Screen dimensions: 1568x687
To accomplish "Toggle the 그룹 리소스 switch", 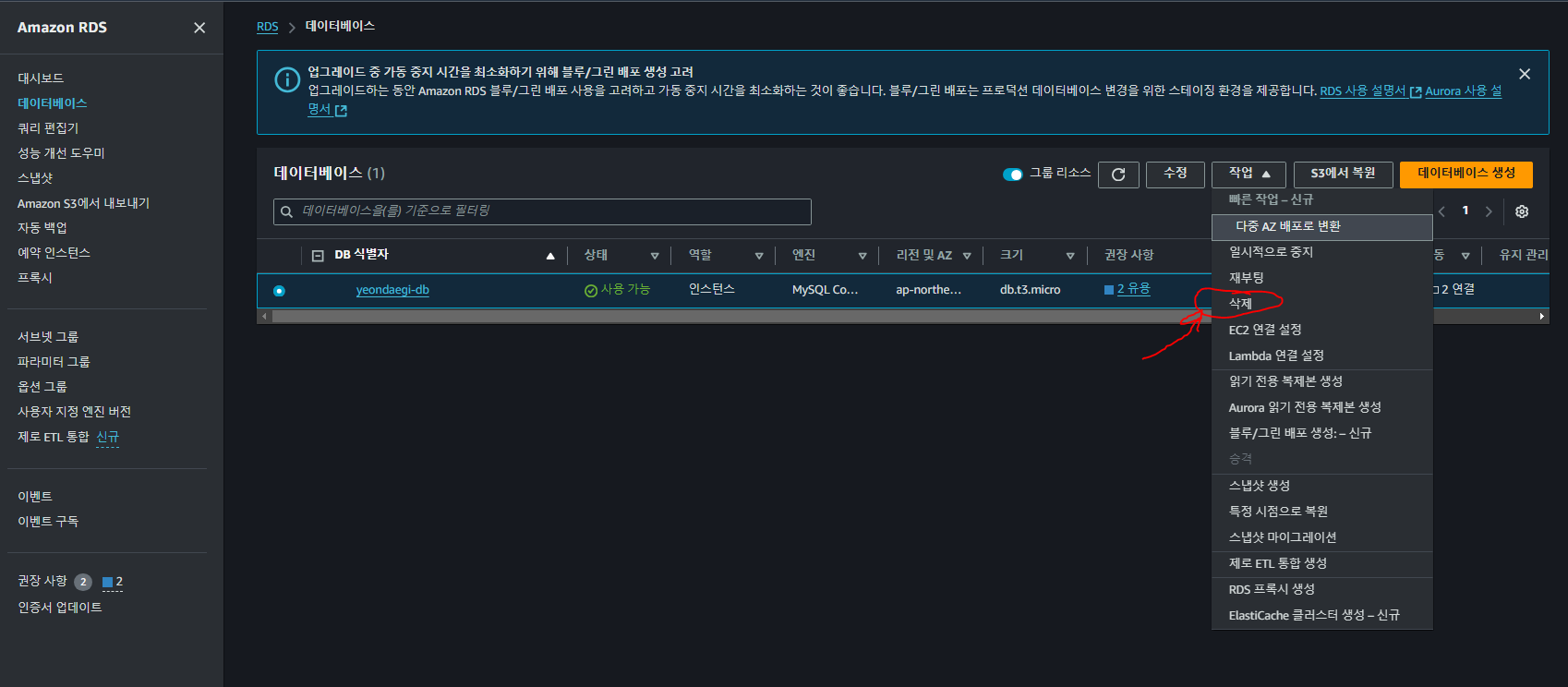I will 1012,174.
